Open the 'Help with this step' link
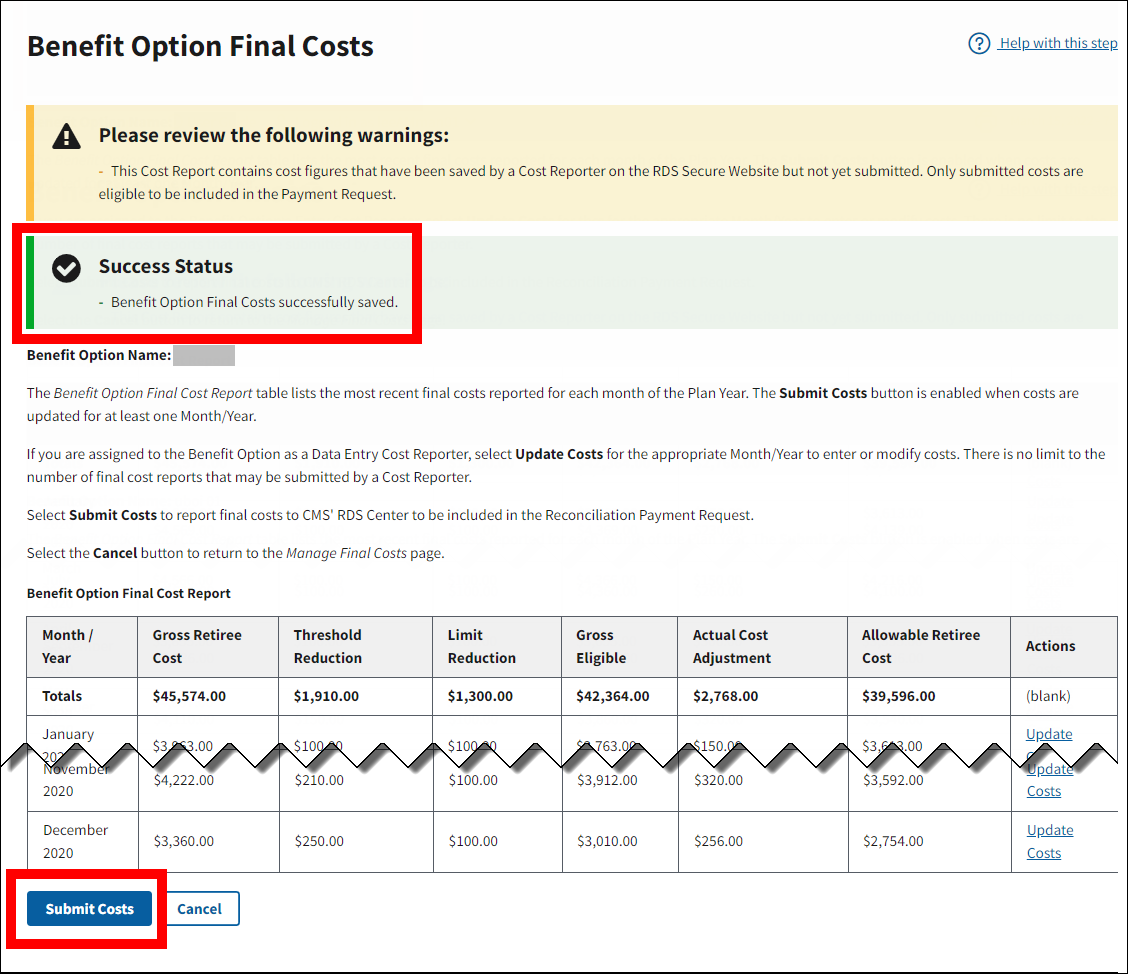The height and width of the screenshot is (974, 1128). (x=1058, y=44)
